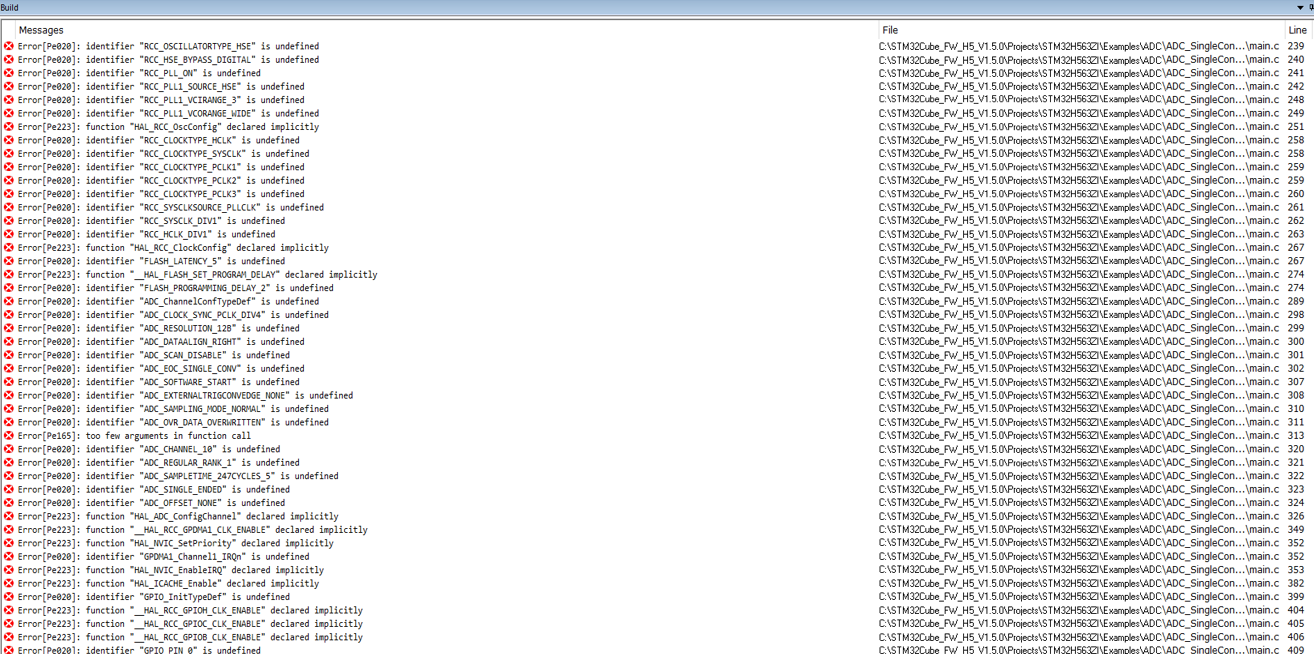Select the GPDMA1_Channel1_IRQn undefined error row
1315x654 pixels.
(163, 557)
